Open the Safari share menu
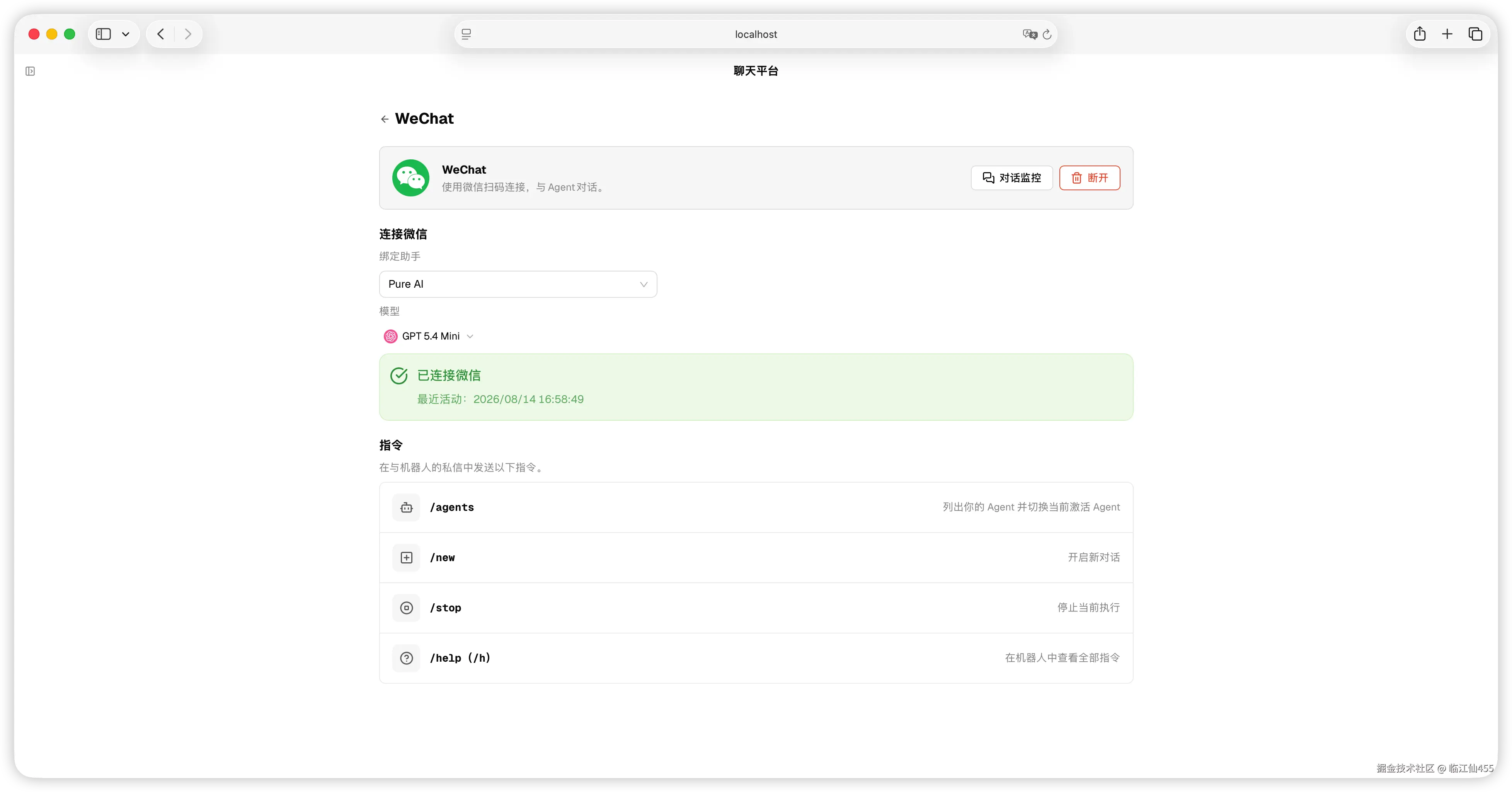Viewport: 1512px width, 792px height. pos(1420,34)
